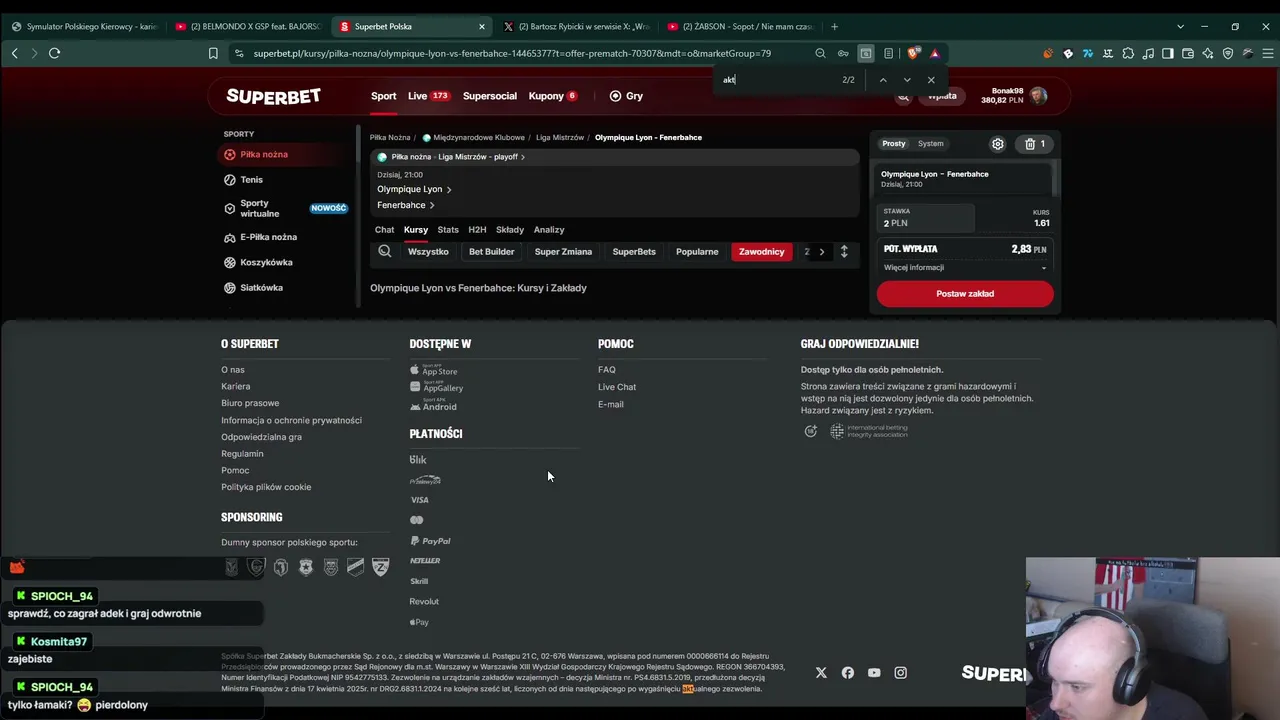Open the browser tab list dropdown
1280x720 pixels.
pos(1180,27)
